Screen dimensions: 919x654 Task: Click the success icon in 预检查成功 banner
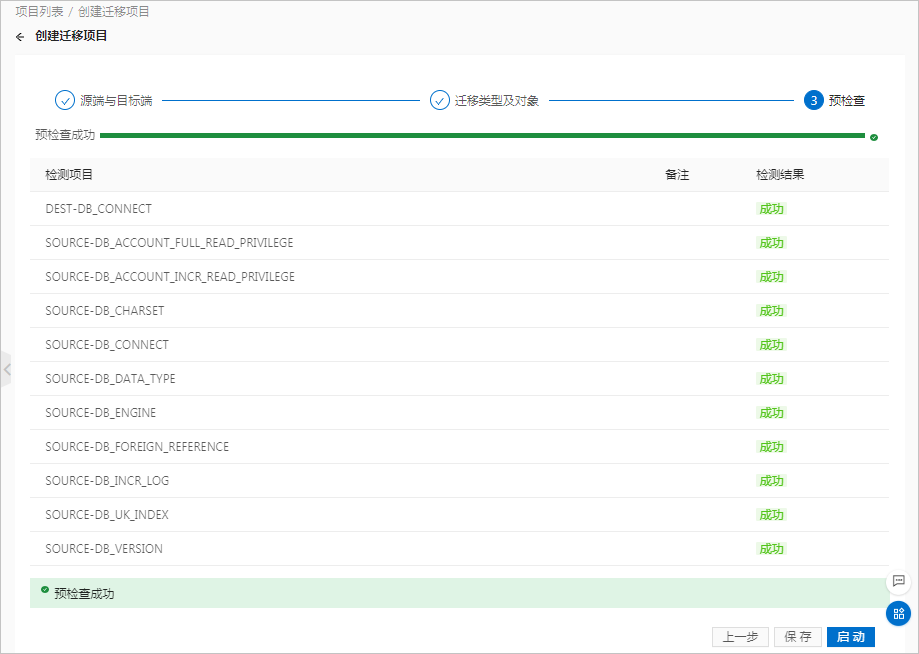(45, 590)
